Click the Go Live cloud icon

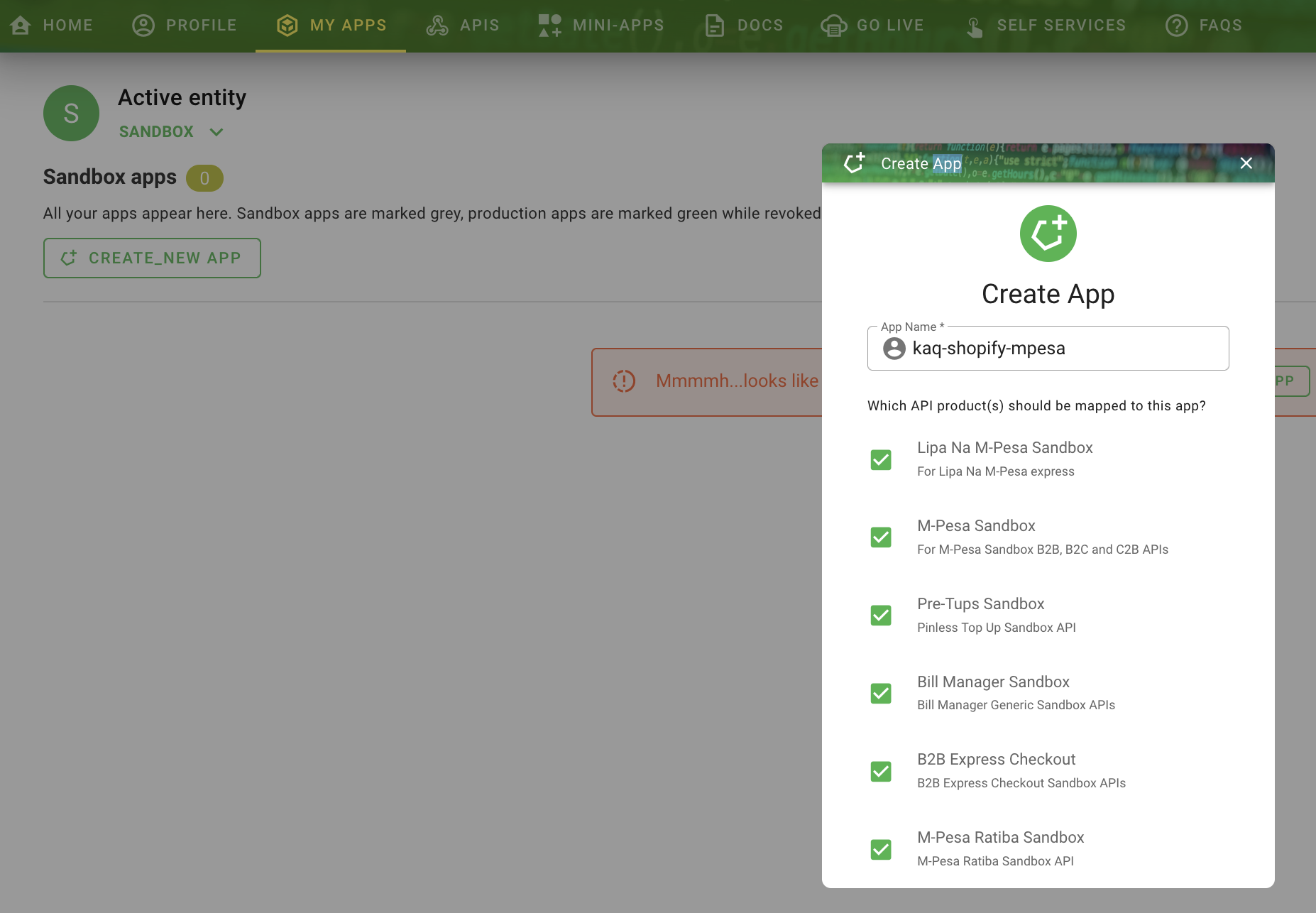[x=833, y=26]
